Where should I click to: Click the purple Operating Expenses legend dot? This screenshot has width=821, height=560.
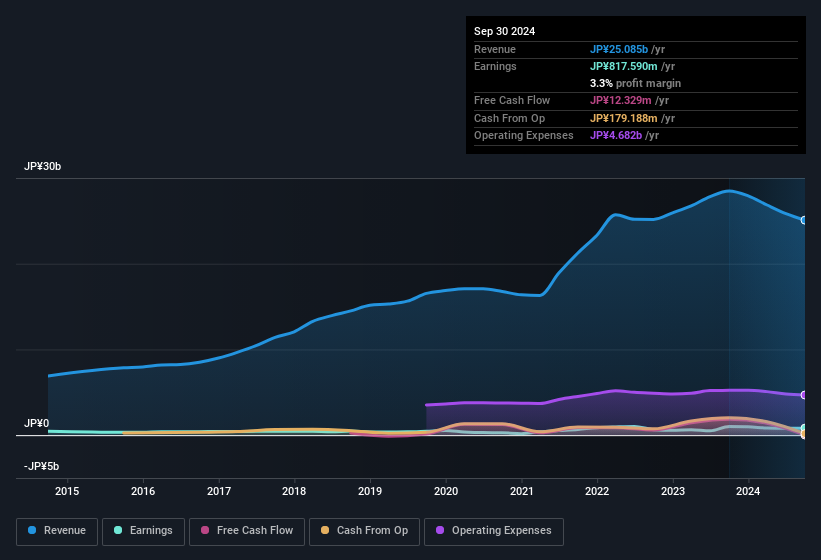440,530
